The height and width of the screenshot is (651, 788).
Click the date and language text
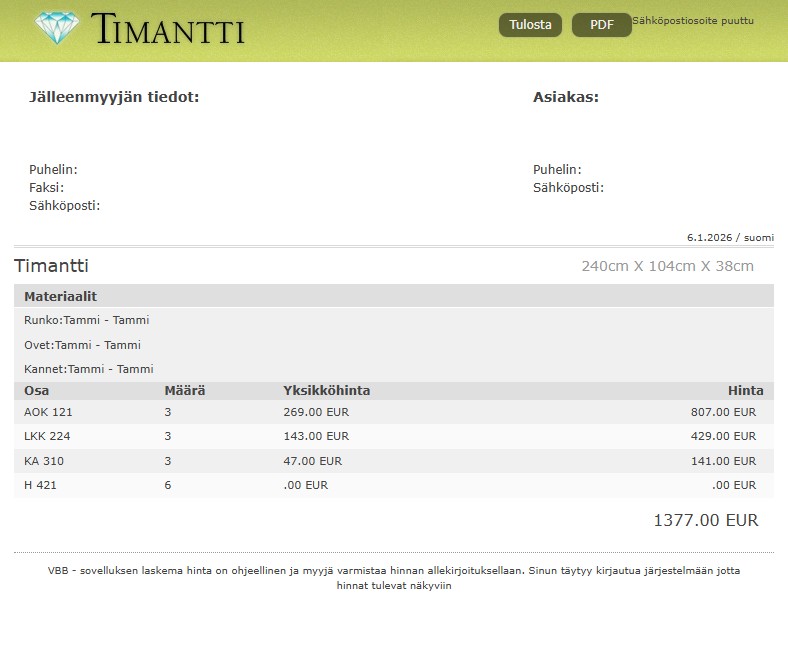(730, 238)
